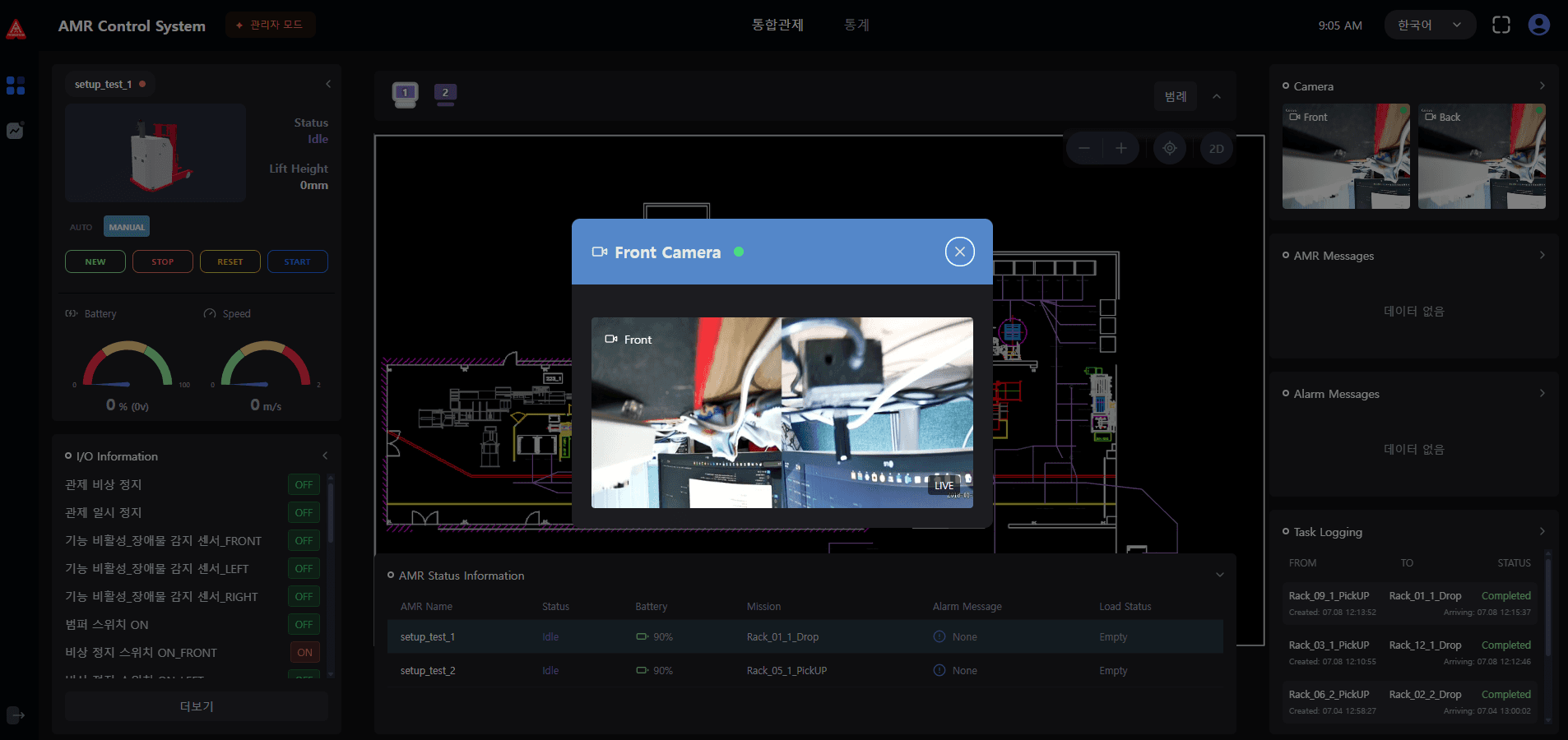1568x740 pixels.
Task: Zoom in the map with plus icon
Action: pyautogui.click(x=1120, y=149)
